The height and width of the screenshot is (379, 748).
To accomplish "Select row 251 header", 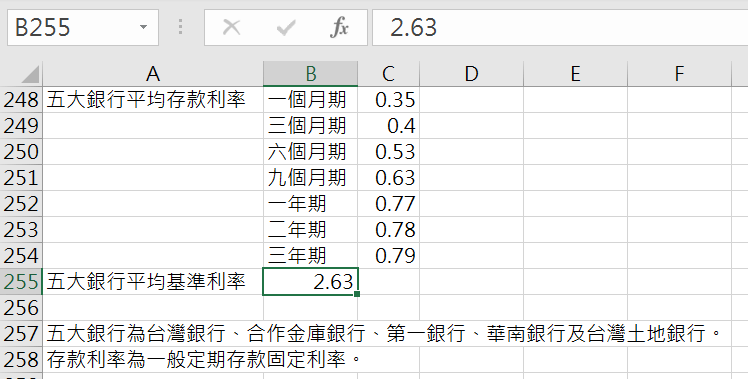I will (x=21, y=178).
